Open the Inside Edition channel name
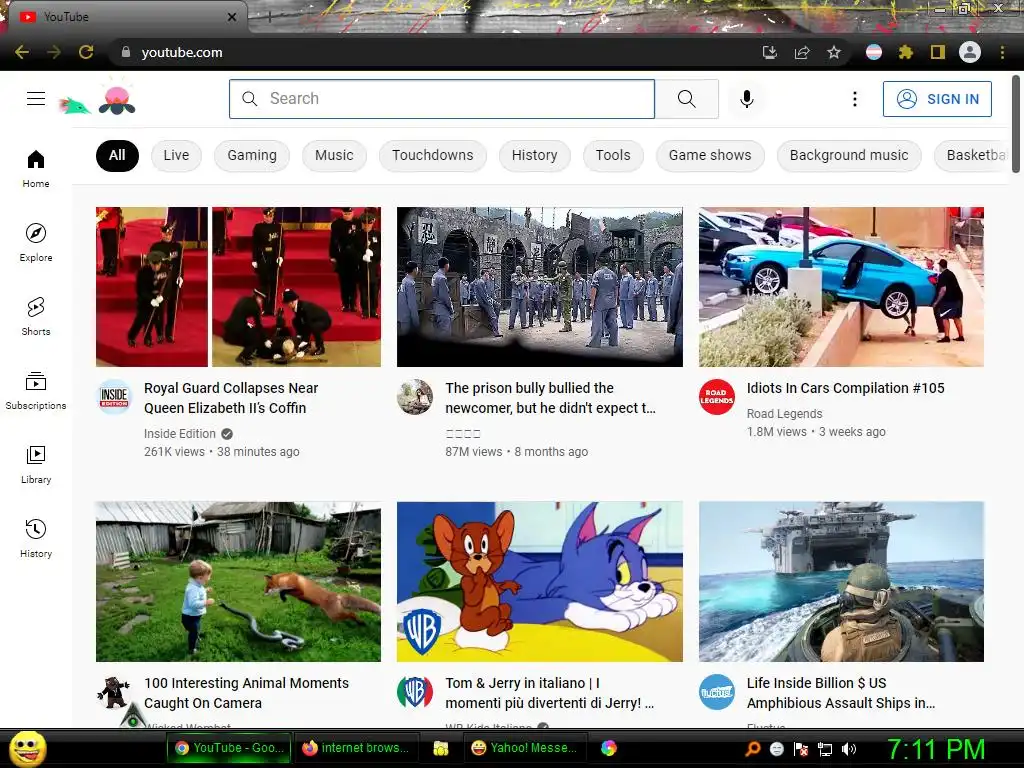The image size is (1024, 768). point(180,434)
